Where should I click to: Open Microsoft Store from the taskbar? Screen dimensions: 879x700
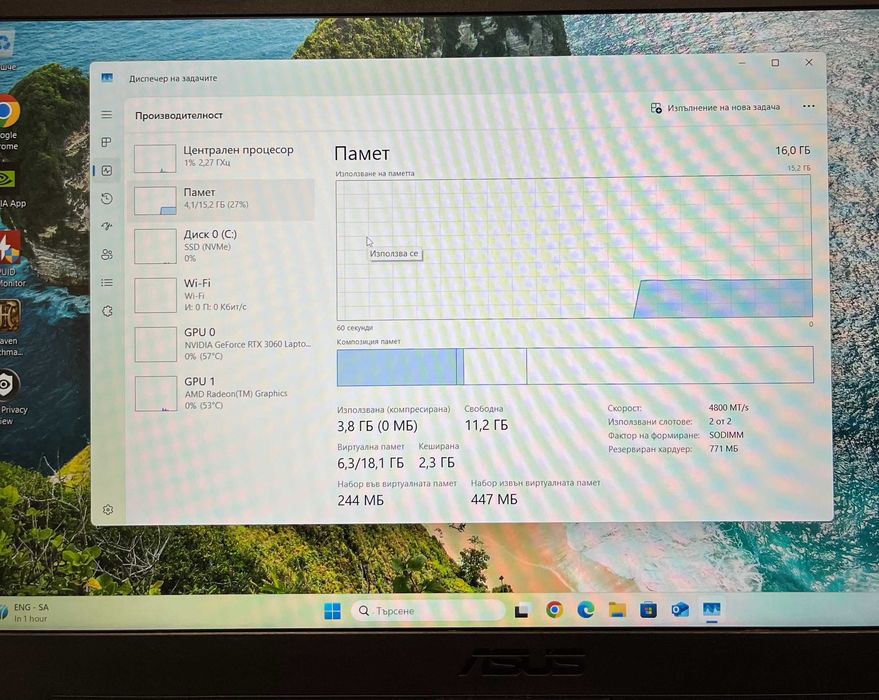coord(649,609)
